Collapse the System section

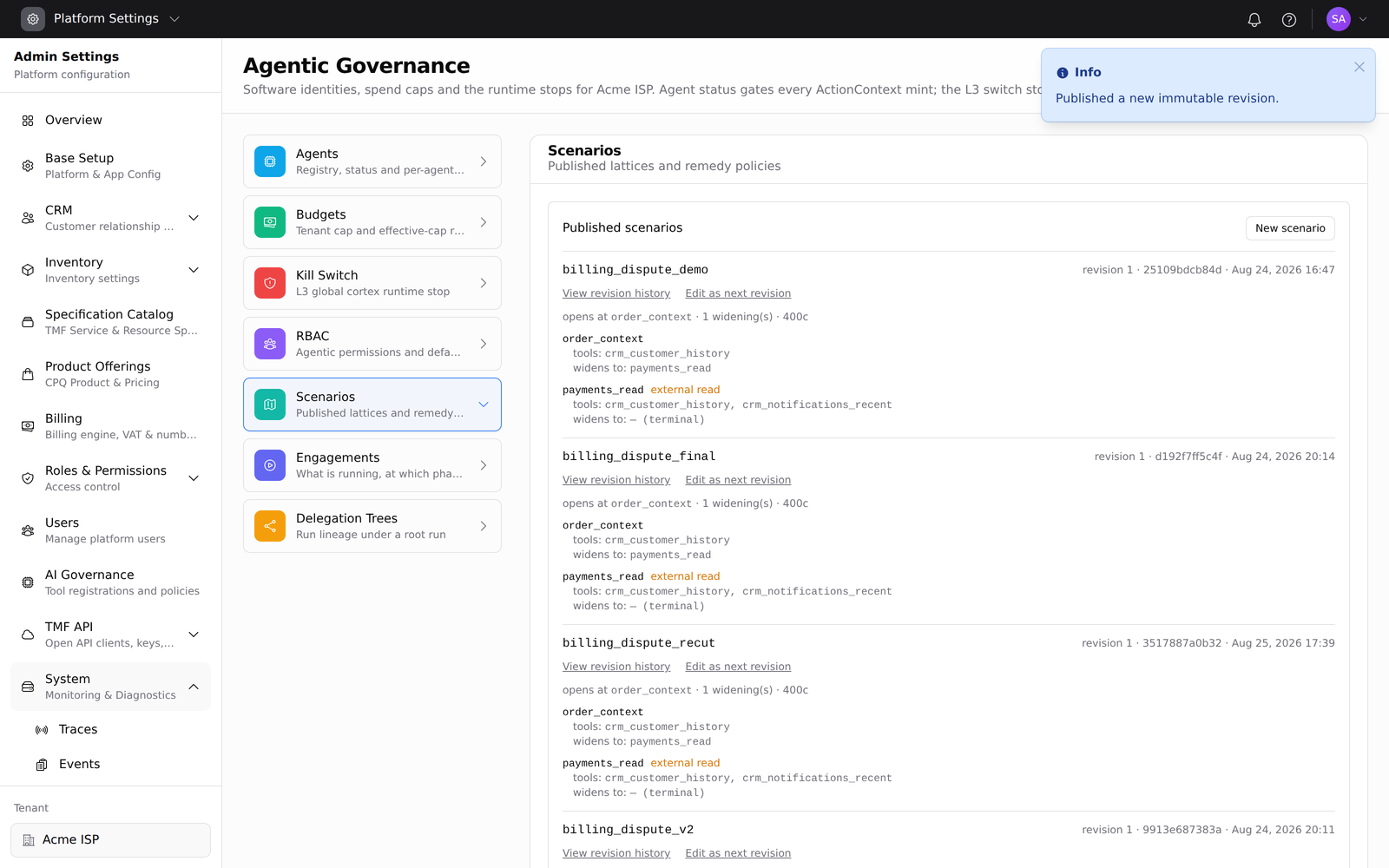(x=194, y=687)
